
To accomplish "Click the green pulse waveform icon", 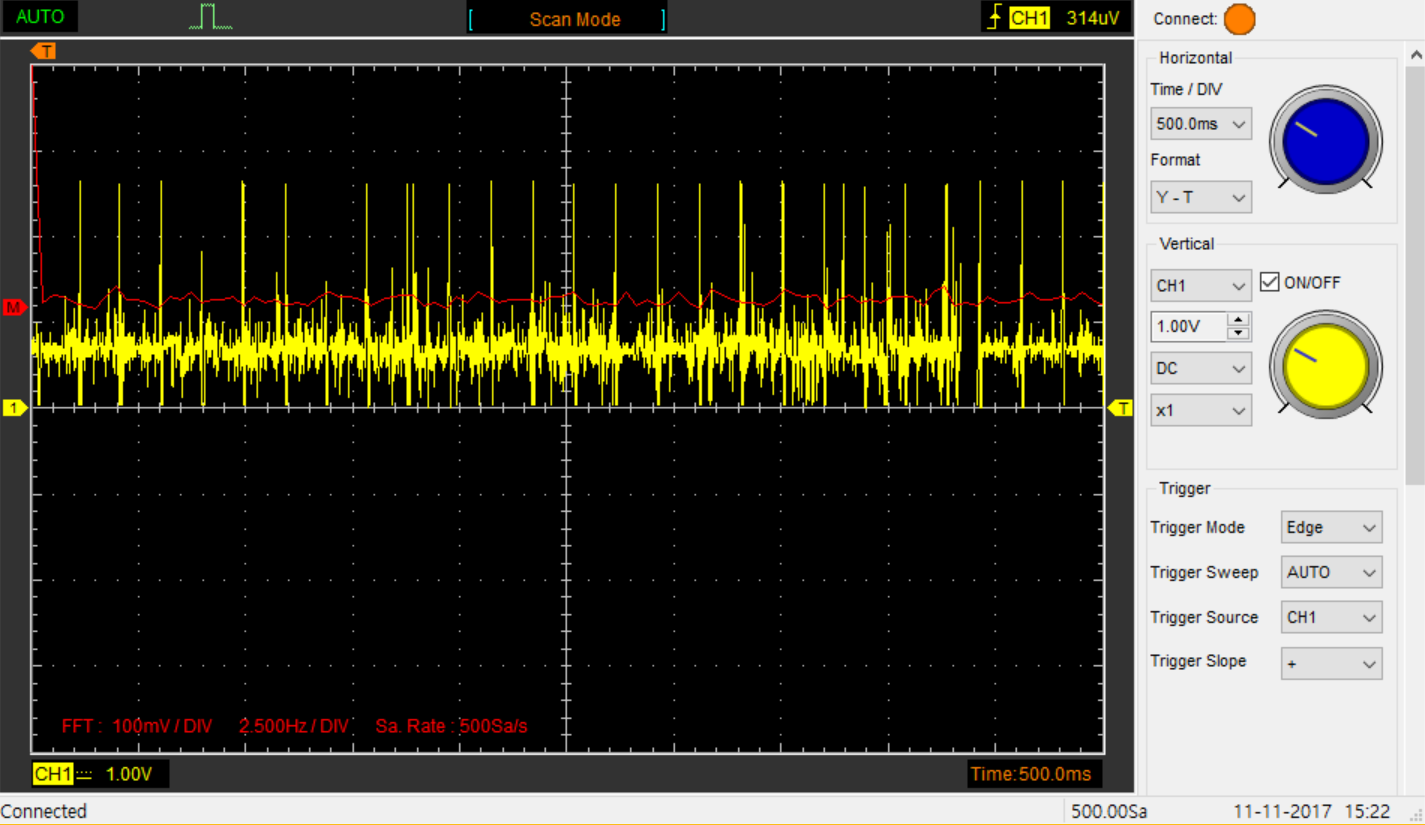I will click(210, 17).
